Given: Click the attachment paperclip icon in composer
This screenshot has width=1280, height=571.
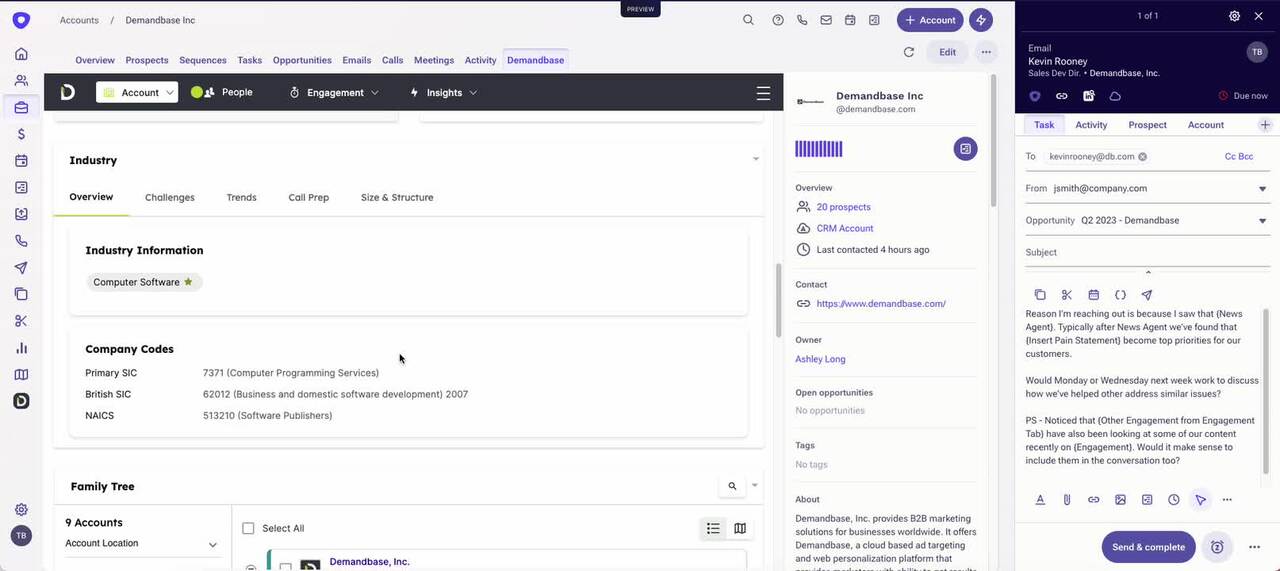Looking at the screenshot, I should 1067,500.
